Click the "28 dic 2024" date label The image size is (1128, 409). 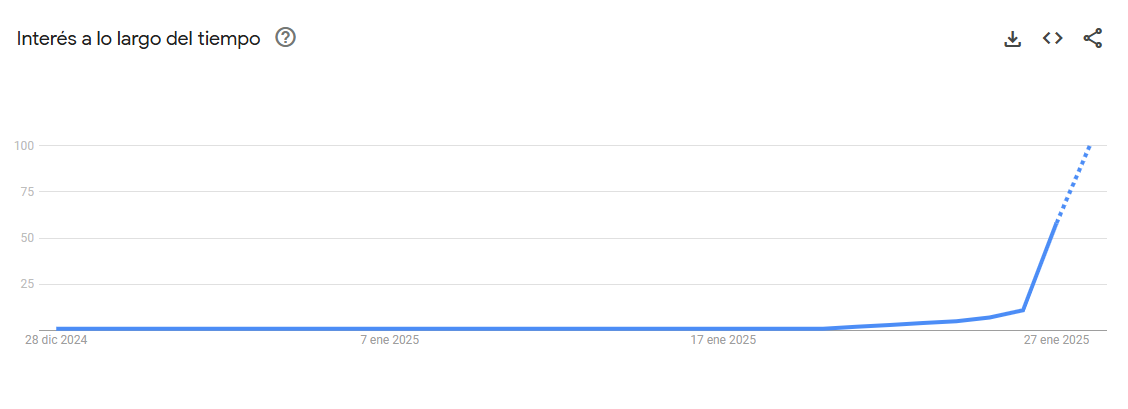pyautogui.click(x=56, y=340)
